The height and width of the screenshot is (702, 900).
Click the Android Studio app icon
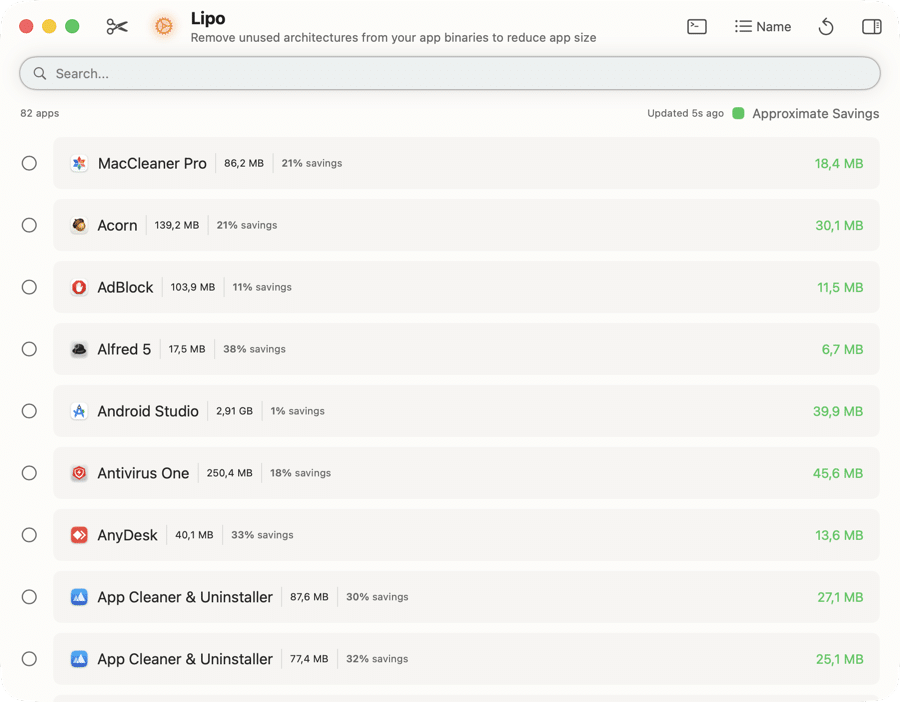pos(79,411)
